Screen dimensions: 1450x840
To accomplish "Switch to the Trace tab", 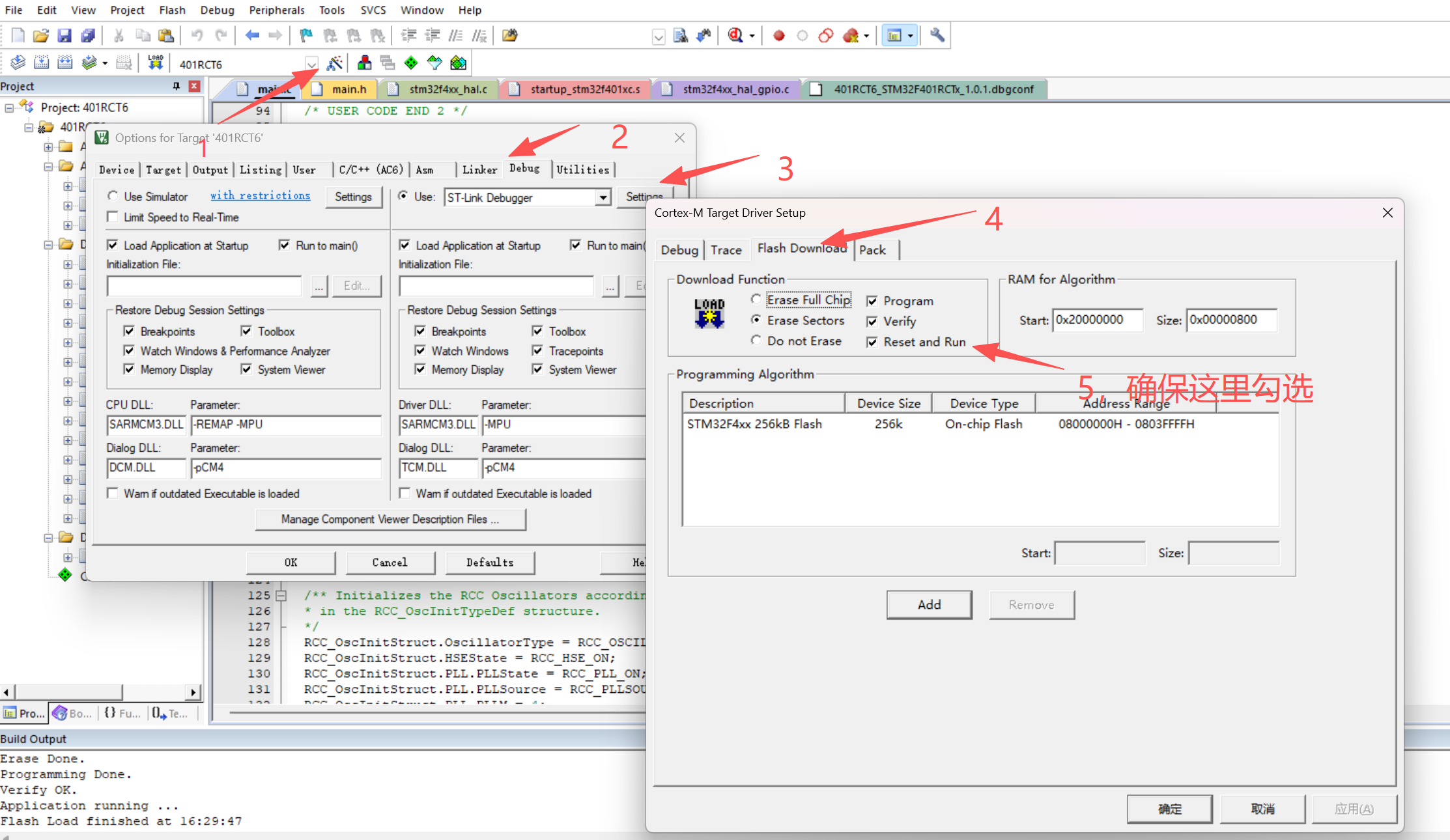I will 726,250.
